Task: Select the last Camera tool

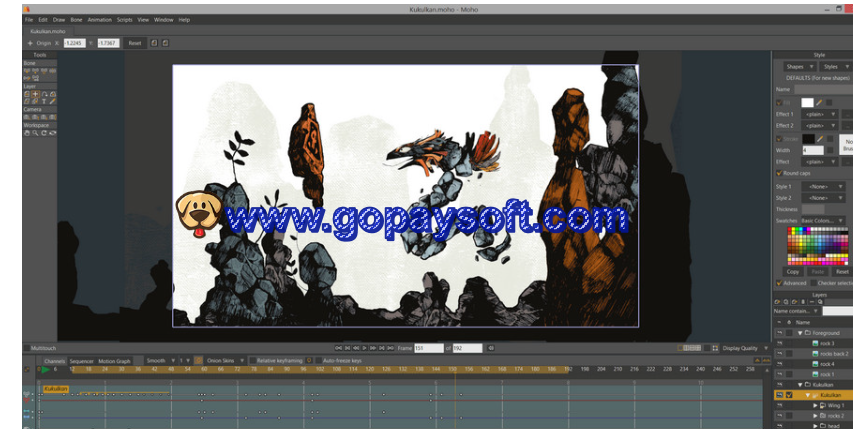Action: point(53,117)
